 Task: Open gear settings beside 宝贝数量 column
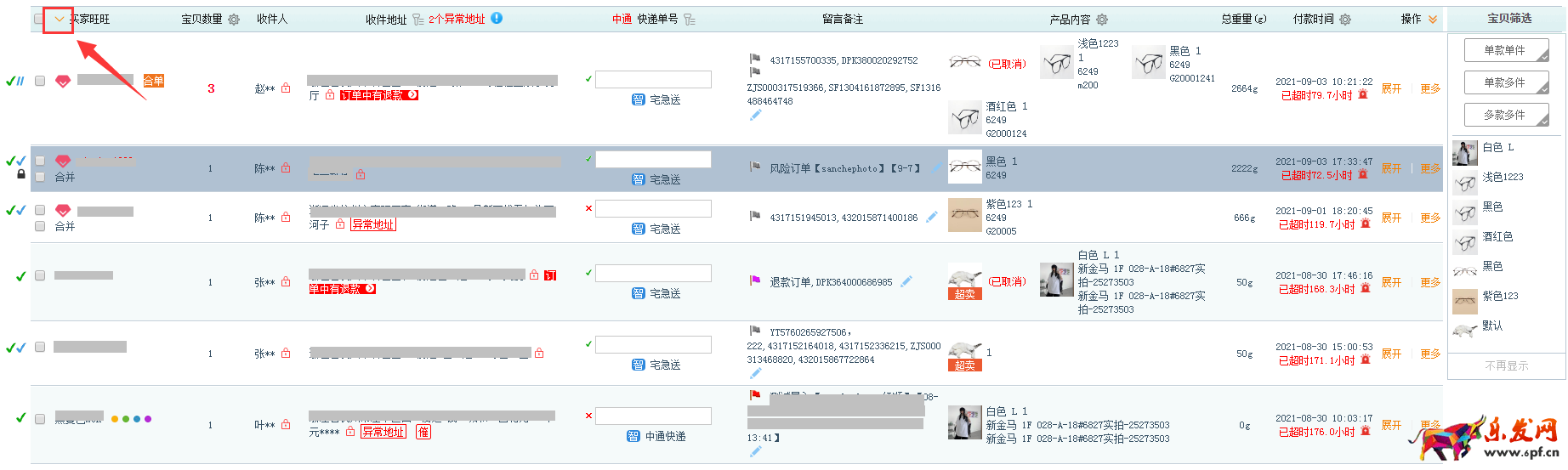[234, 20]
